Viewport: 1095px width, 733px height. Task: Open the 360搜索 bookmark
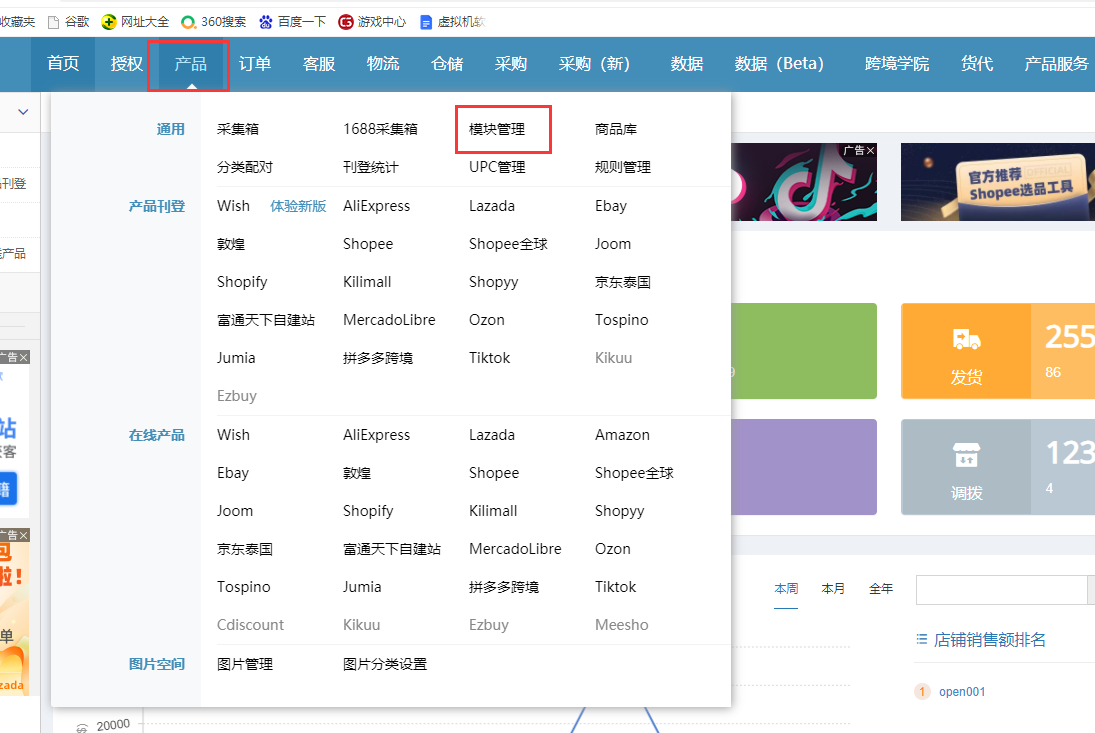[214, 22]
